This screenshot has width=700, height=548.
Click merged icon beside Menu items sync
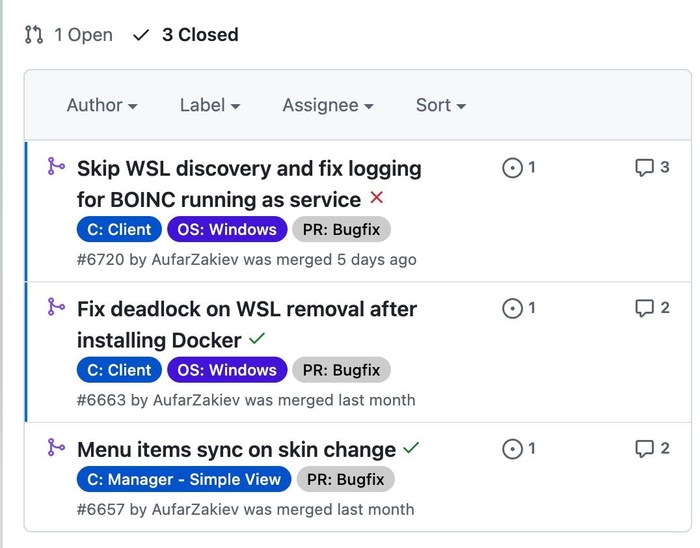(x=56, y=447)
